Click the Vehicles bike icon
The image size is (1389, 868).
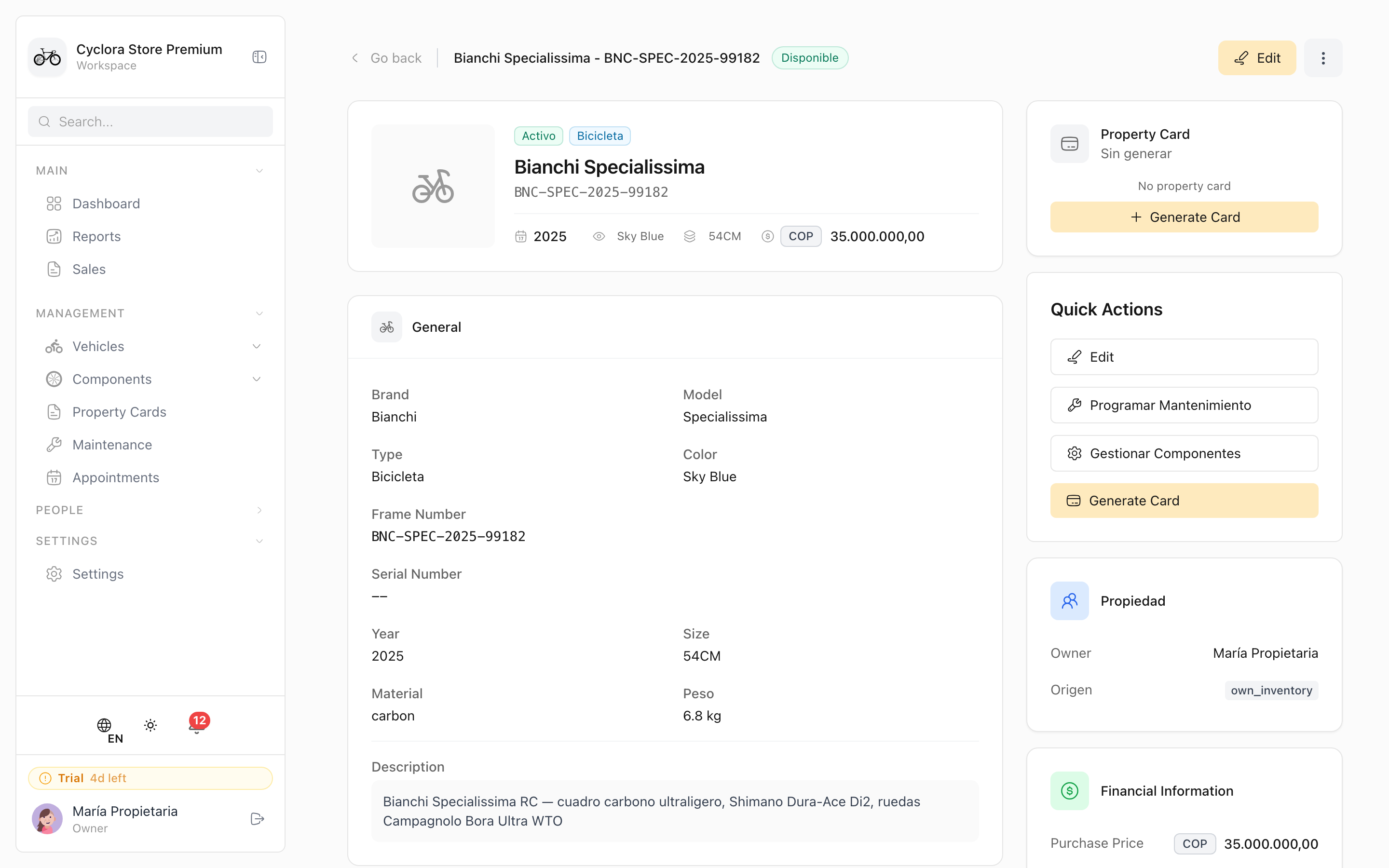pos(54,346)
